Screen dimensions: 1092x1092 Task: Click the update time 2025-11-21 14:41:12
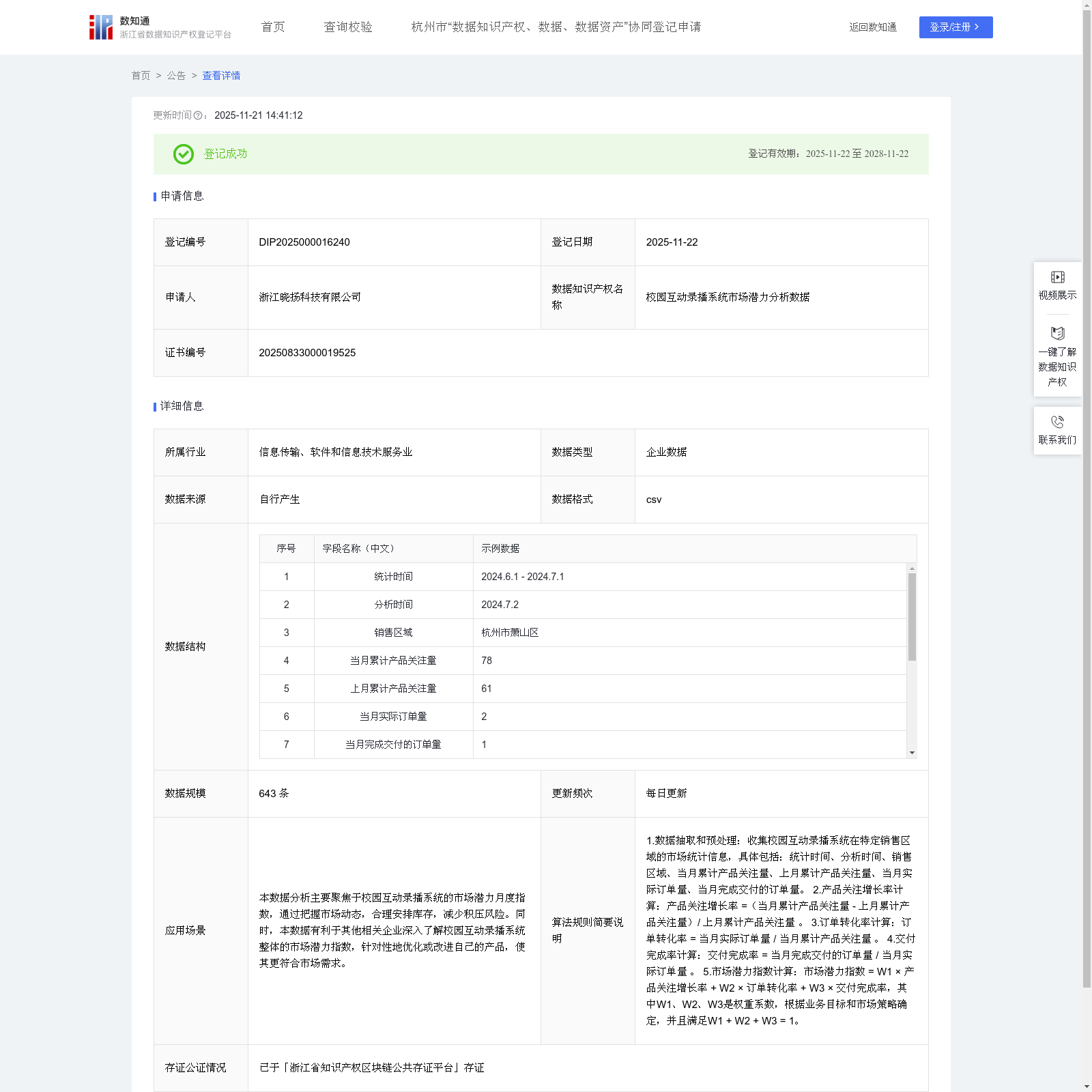pos(259,116)
